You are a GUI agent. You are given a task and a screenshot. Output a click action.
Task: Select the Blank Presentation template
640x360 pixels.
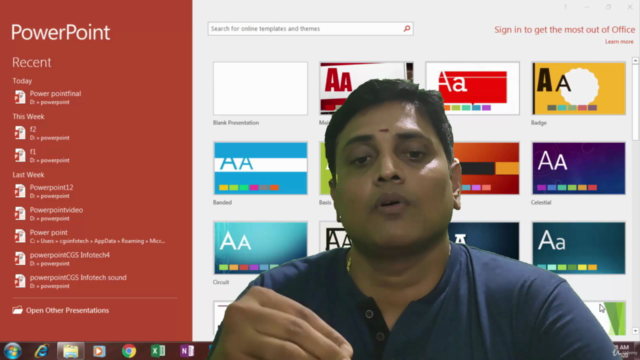coord(260,89)
